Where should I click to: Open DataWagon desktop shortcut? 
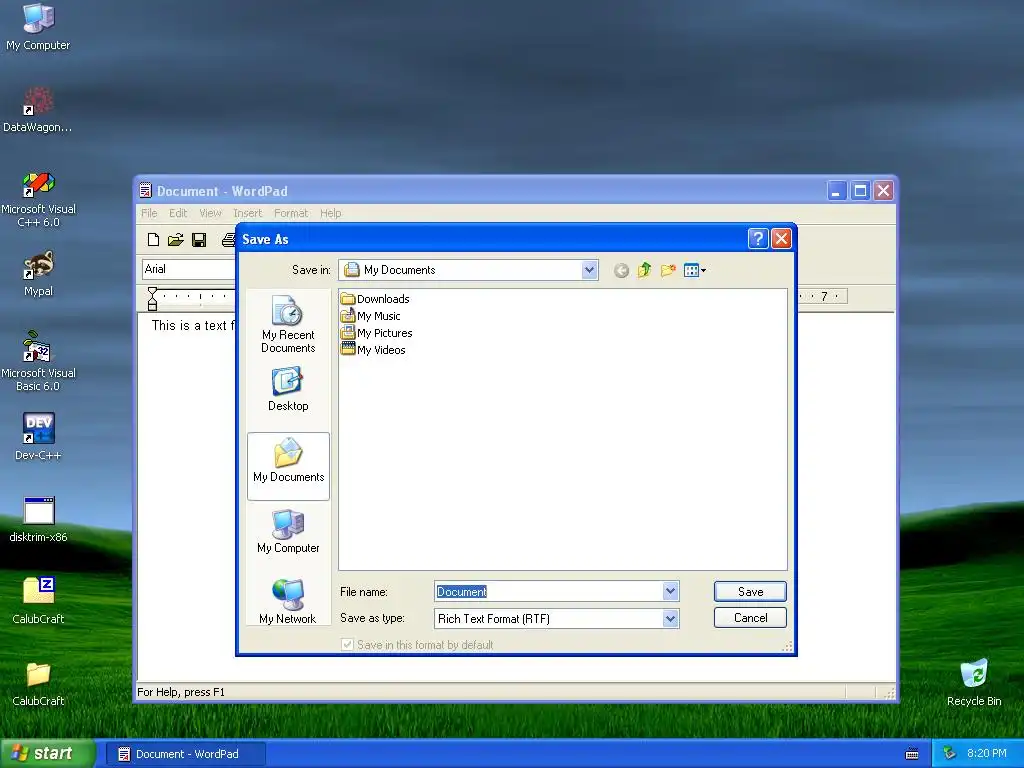click(38, 110)
